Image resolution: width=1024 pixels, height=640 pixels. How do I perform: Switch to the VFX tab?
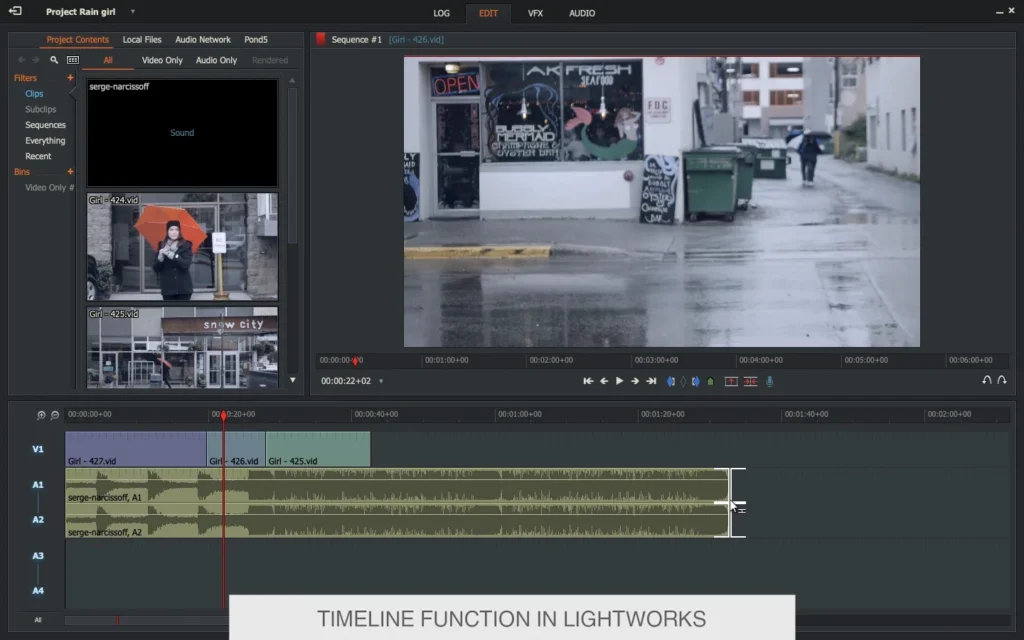coord(536,13)
